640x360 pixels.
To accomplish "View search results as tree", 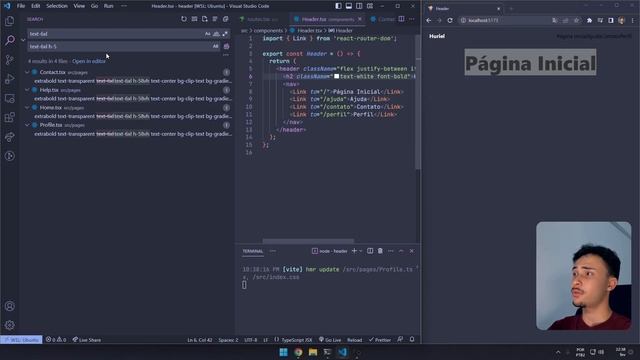I will [215, 19].
